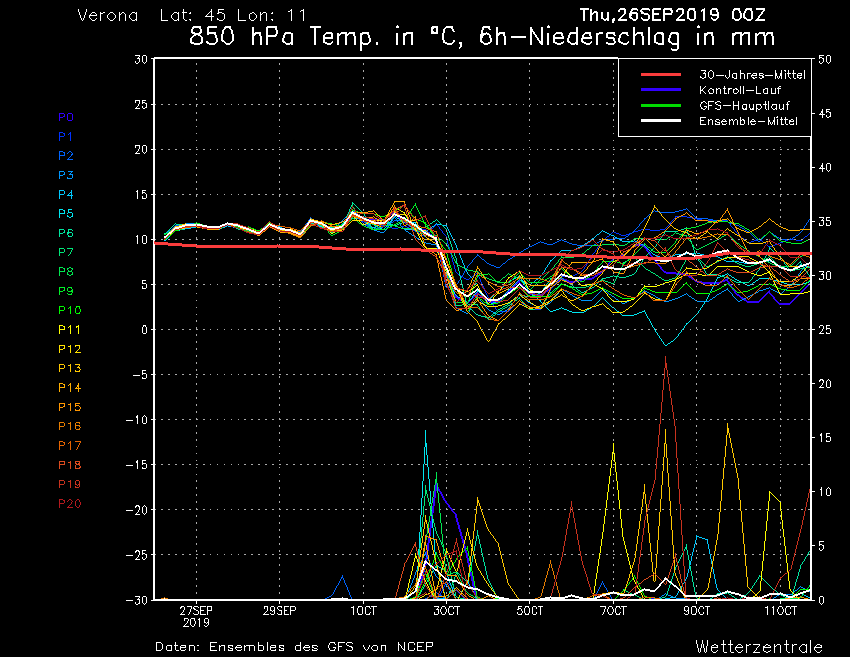Click the -30 temperature axis tick label
Screen dimensions: 850x657
pyautogui.click(x=136, y=600)
